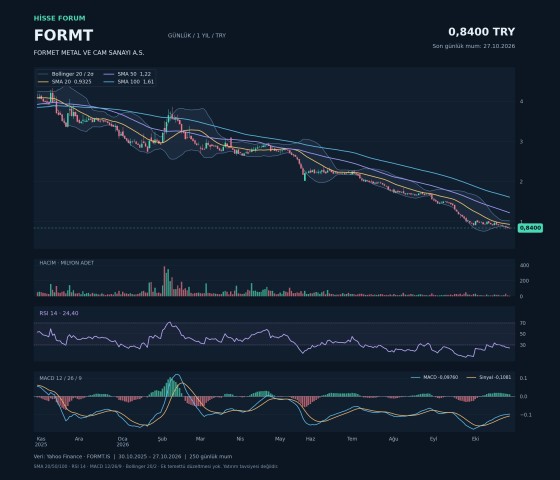
Task: Click the SMA 20 0.9325 legend entry
Action: [65, 81]
